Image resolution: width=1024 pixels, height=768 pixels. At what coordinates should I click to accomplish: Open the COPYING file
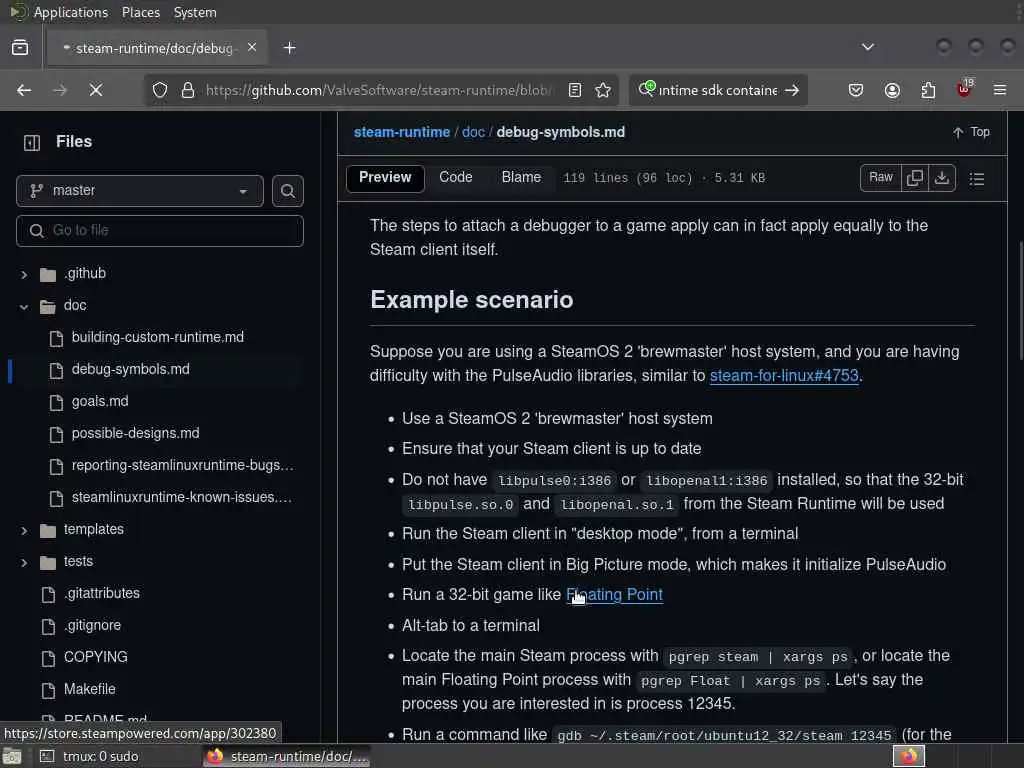[x=95, y=658]
